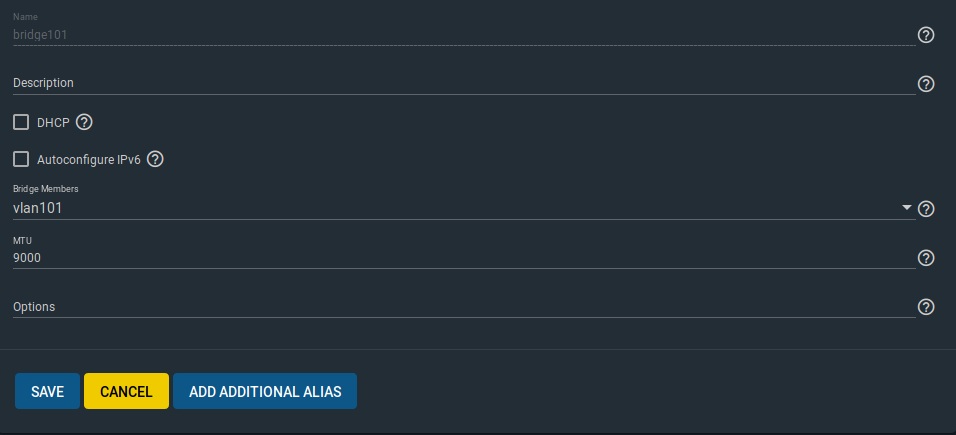Open the MTU help tooltip

(926, 258)
